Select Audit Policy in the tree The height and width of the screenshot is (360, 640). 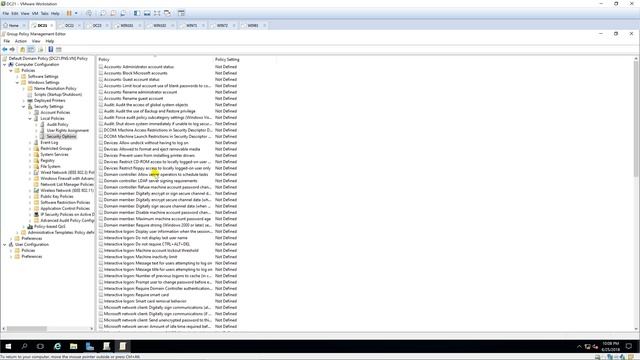pos(58,124)
